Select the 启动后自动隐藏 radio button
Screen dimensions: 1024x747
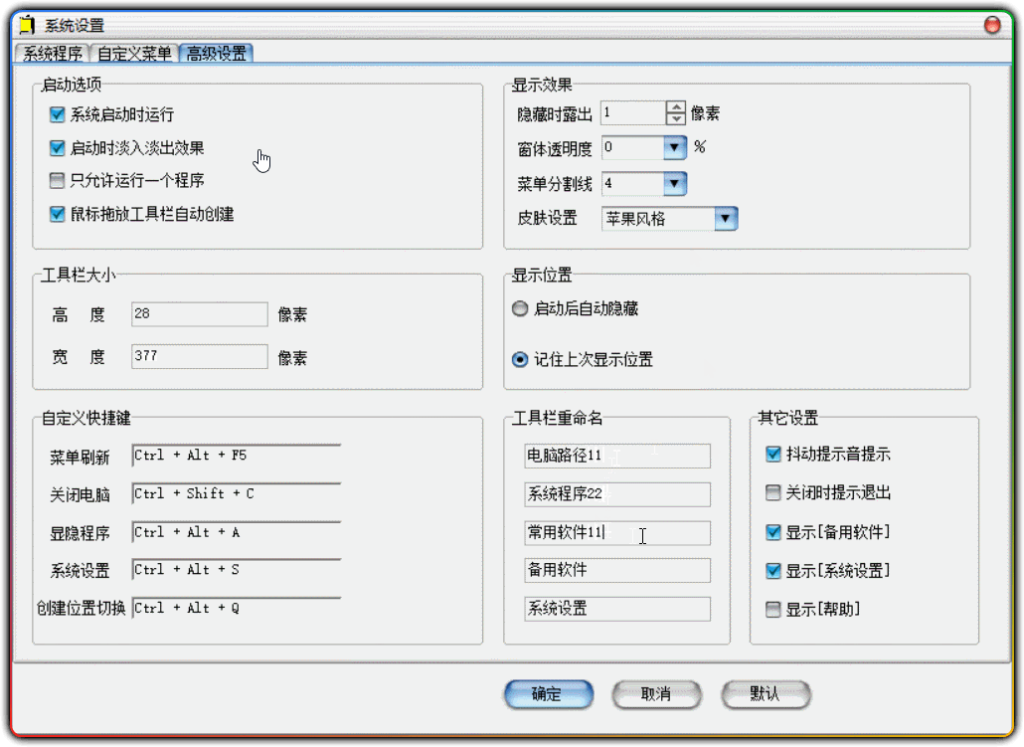[x=521, y=309]
